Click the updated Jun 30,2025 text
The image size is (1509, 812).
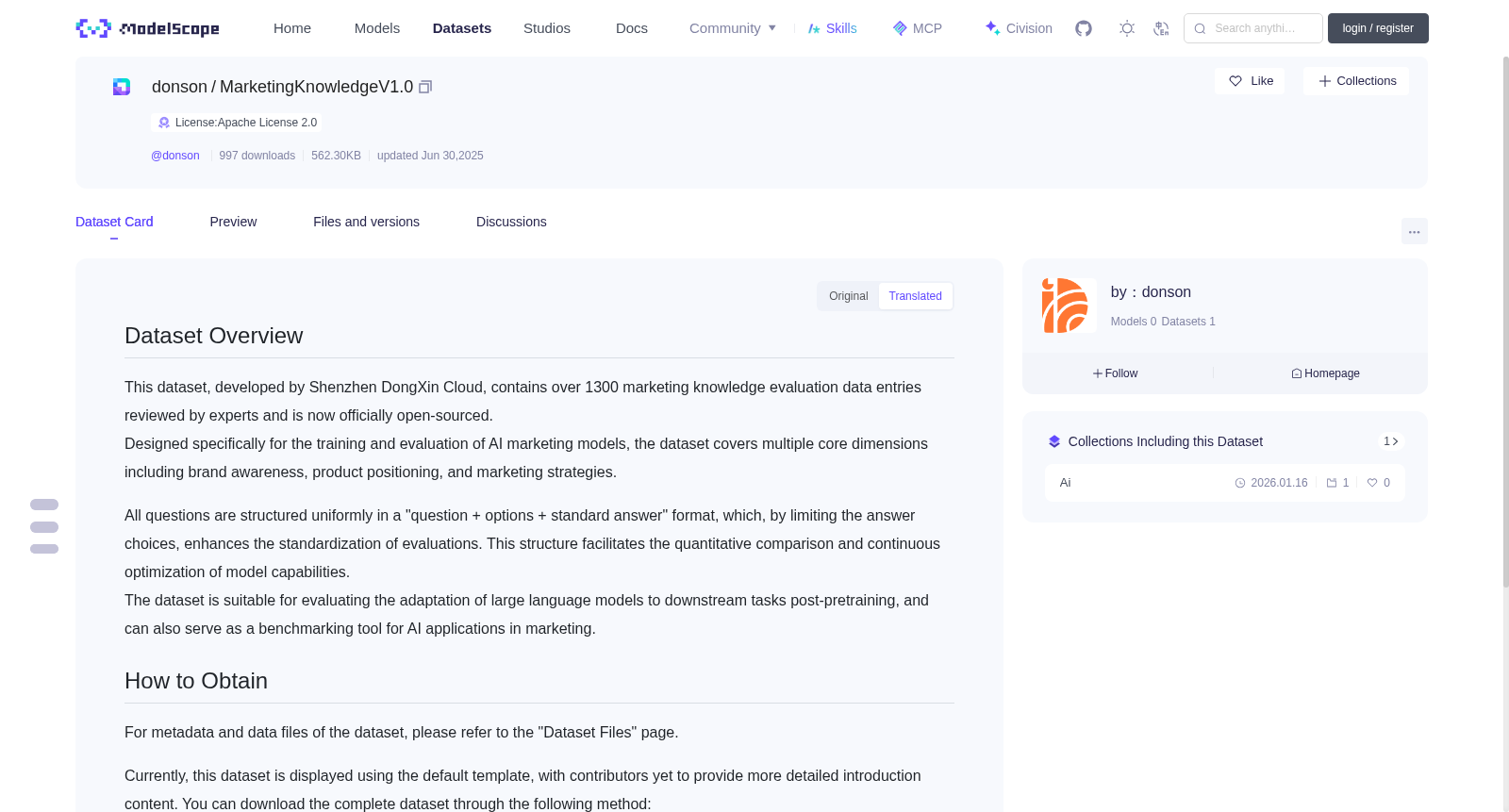[430, 156]
